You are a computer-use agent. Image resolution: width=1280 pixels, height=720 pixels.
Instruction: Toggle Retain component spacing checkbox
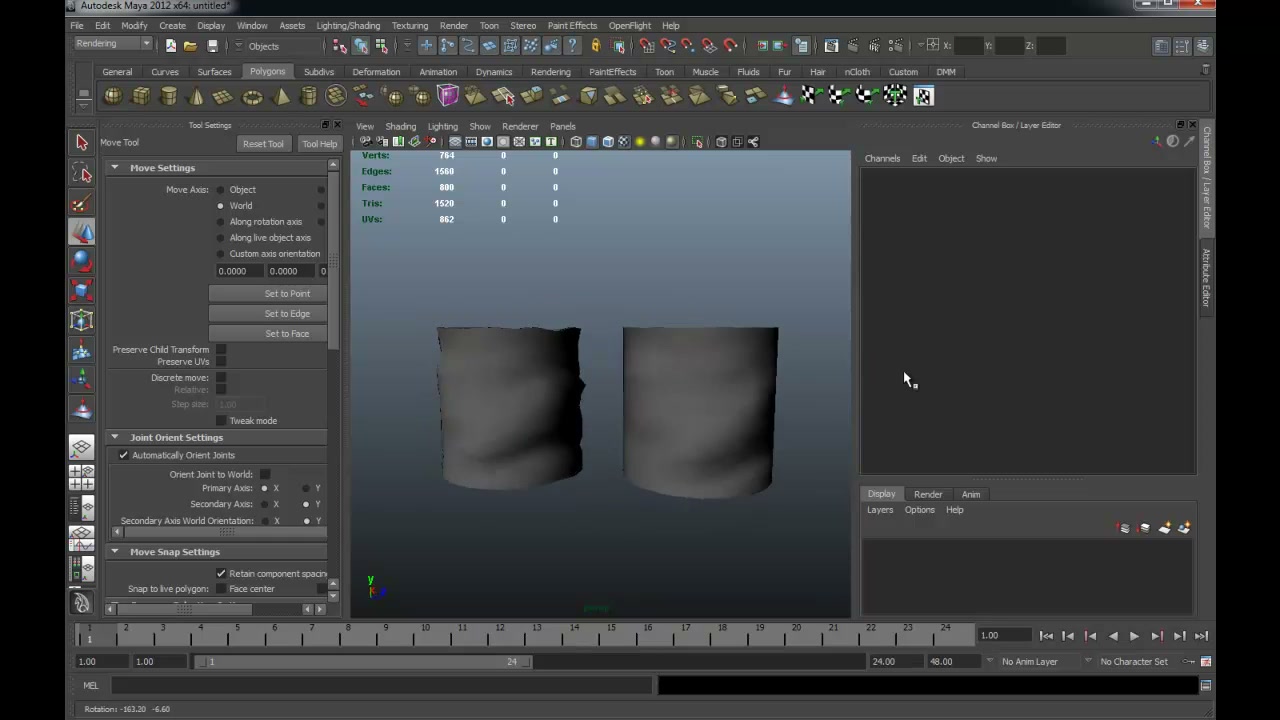pyautogui.click(x=221, y=574)
